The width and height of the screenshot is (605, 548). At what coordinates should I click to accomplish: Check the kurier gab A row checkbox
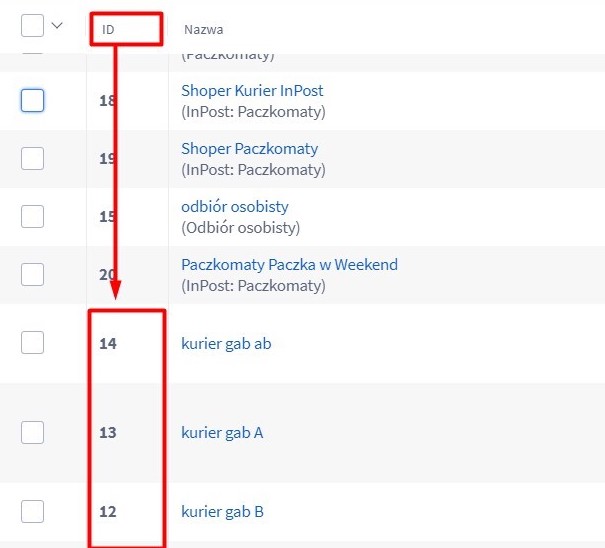(33, 432)
